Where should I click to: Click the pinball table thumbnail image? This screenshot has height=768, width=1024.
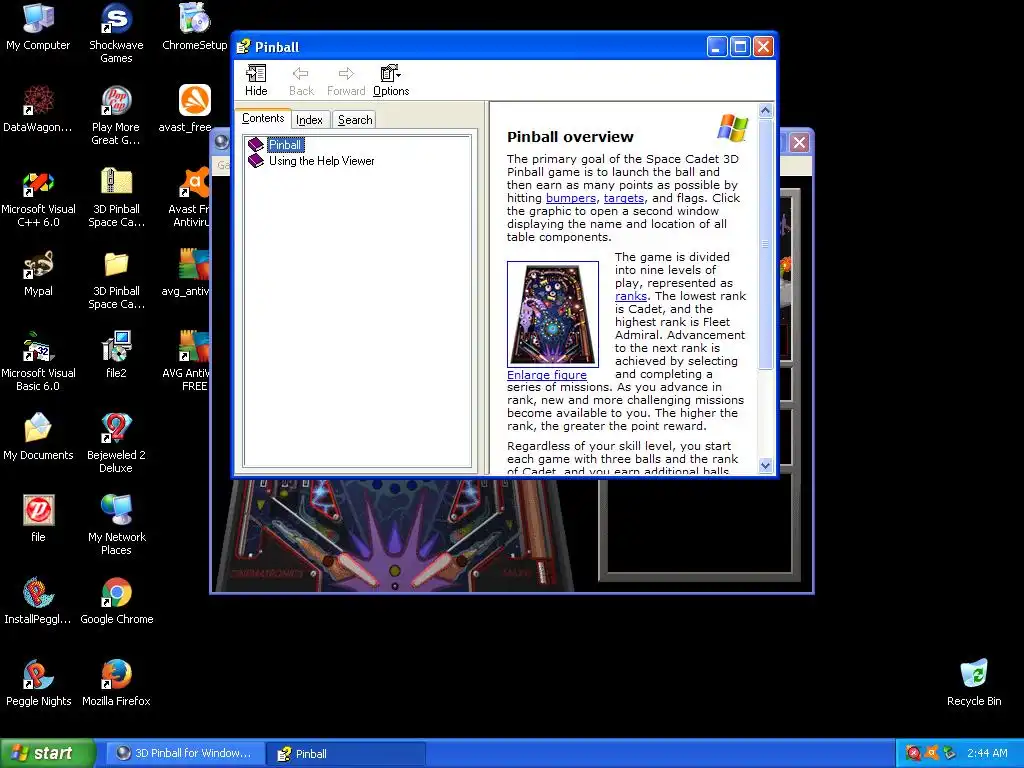click(x=552, y=314)
